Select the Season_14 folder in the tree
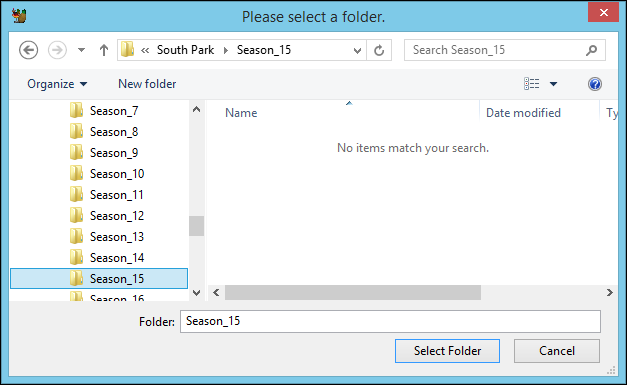This screenshot has width=627, height=385. (117, 258)
